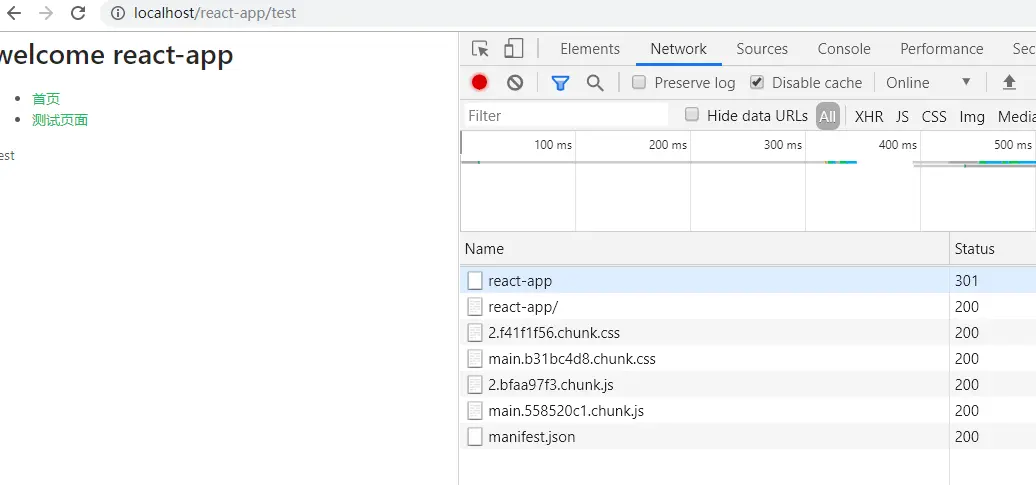Click the Name column header
The height and width of the screenshot is (485, 1036).
(705, 248)
